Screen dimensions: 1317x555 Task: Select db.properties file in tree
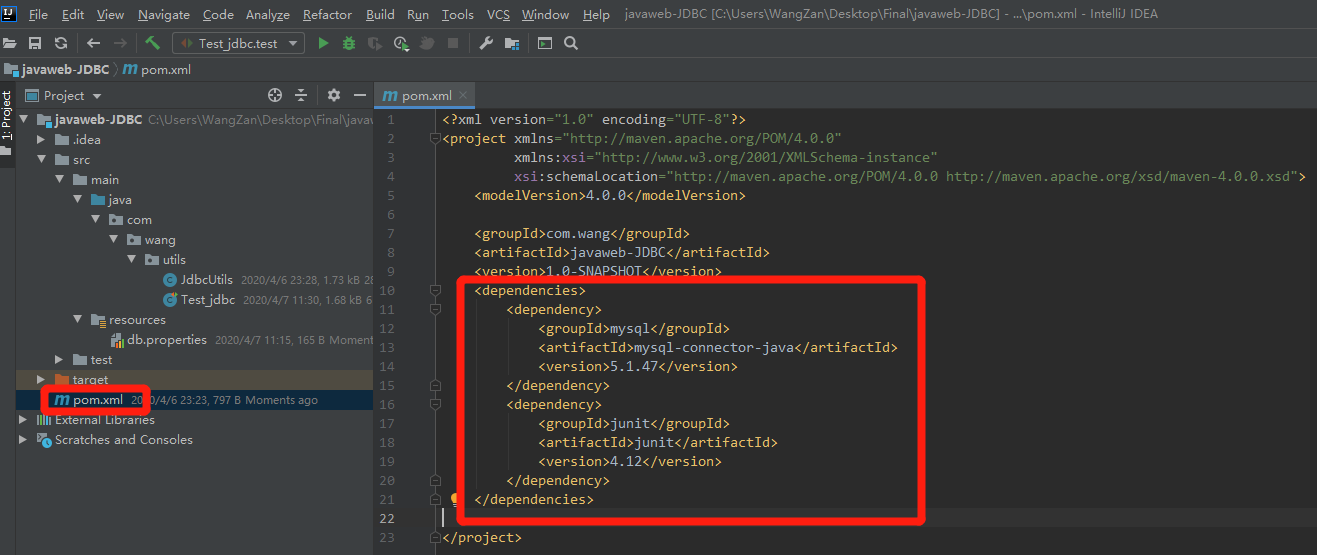point(167,339)
